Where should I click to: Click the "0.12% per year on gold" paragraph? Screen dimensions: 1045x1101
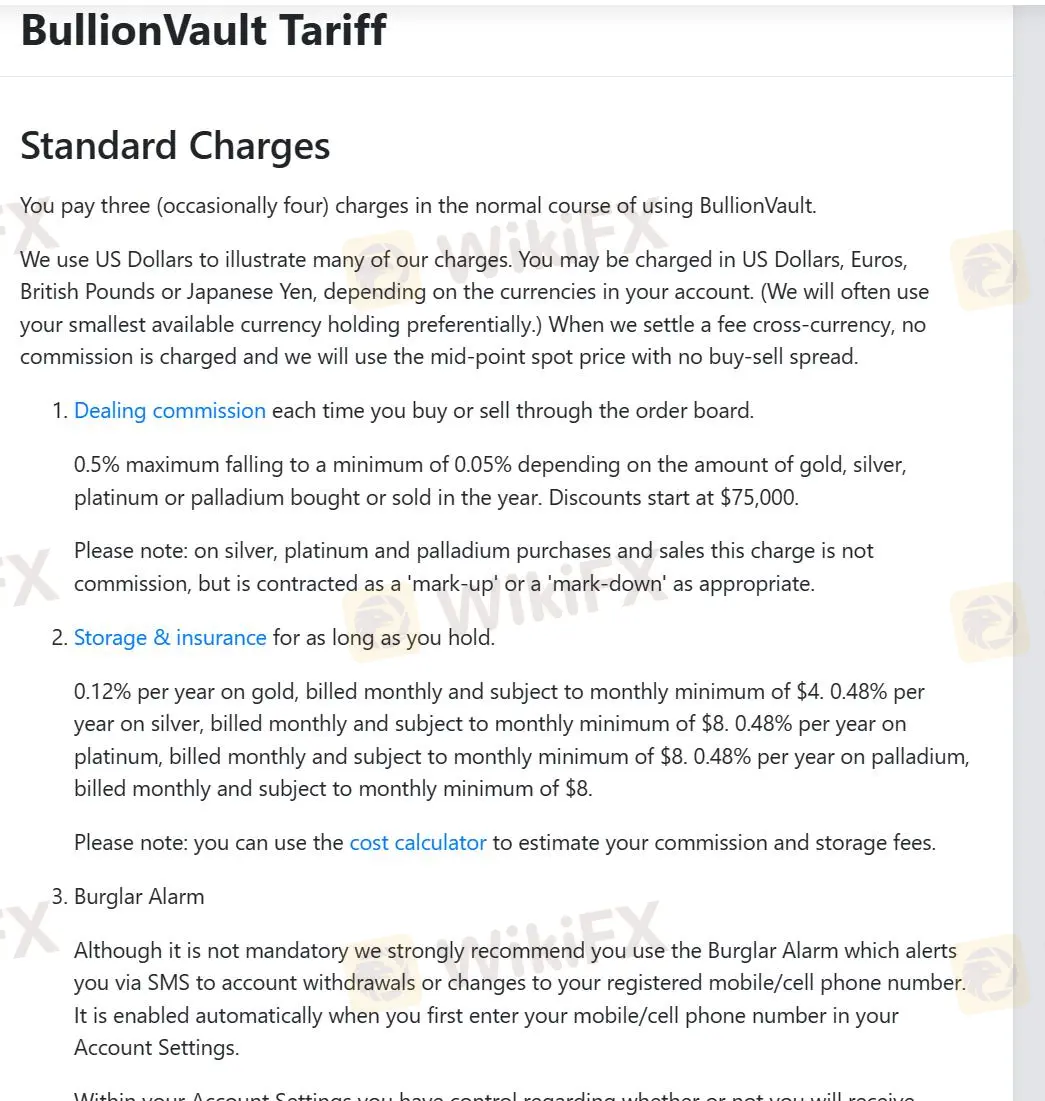coord(520,740)
